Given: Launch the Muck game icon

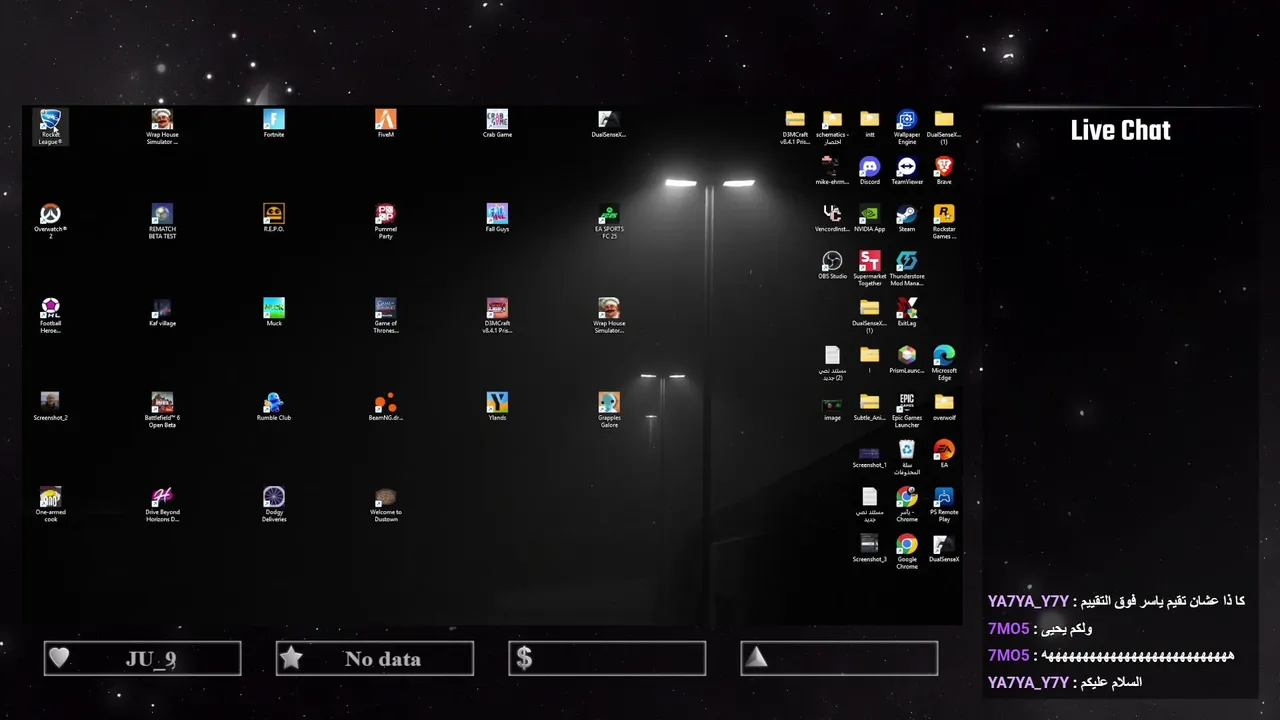Looking at the screenshot, I should (x=274, y=313).
